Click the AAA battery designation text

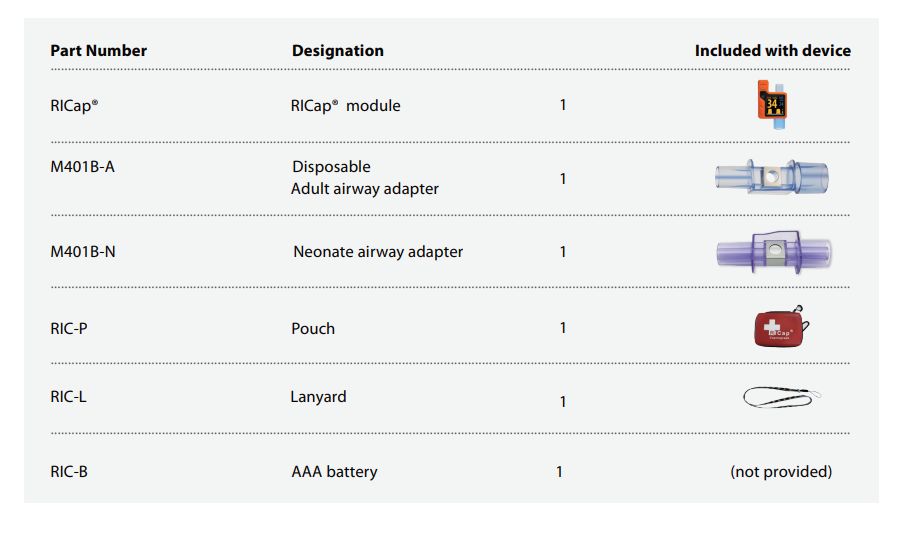[334, 471]
